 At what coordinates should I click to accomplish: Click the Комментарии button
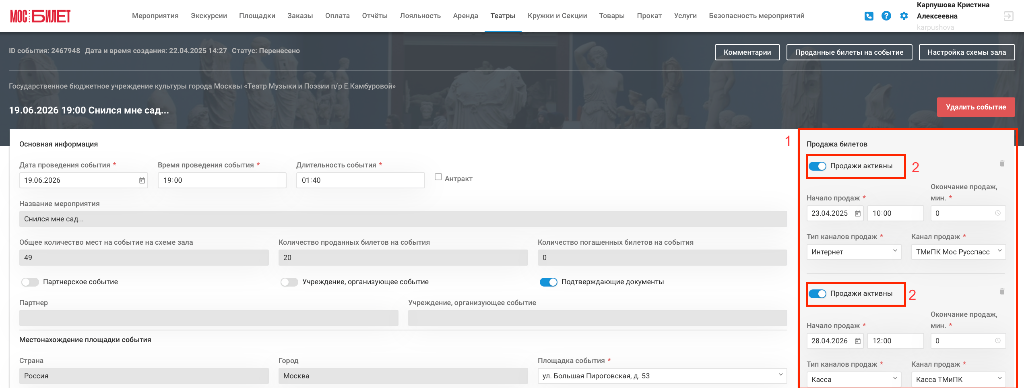pos(747,52)
